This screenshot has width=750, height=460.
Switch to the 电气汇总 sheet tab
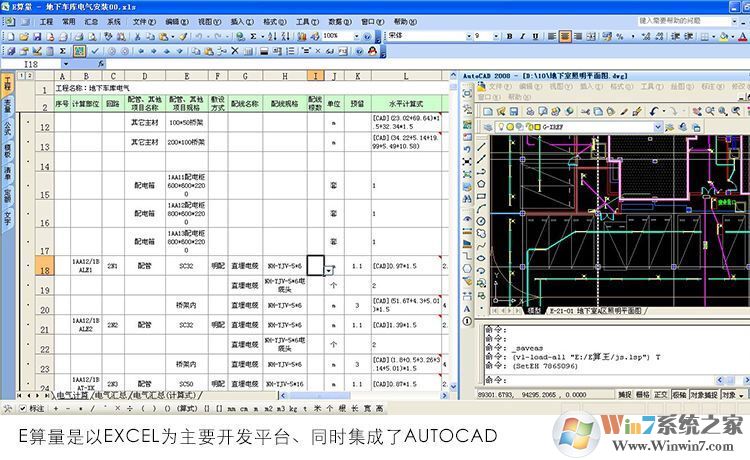coord(110,395)
